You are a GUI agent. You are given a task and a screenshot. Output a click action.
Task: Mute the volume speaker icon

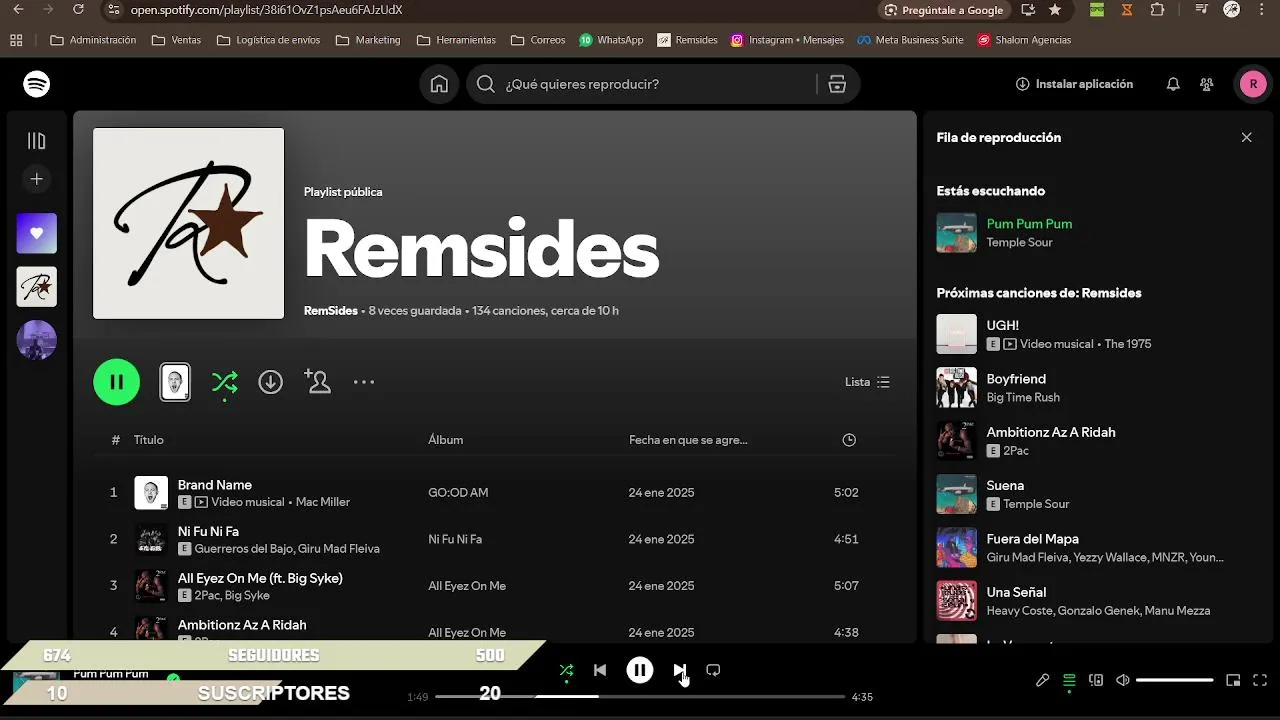pos(1123,680)
